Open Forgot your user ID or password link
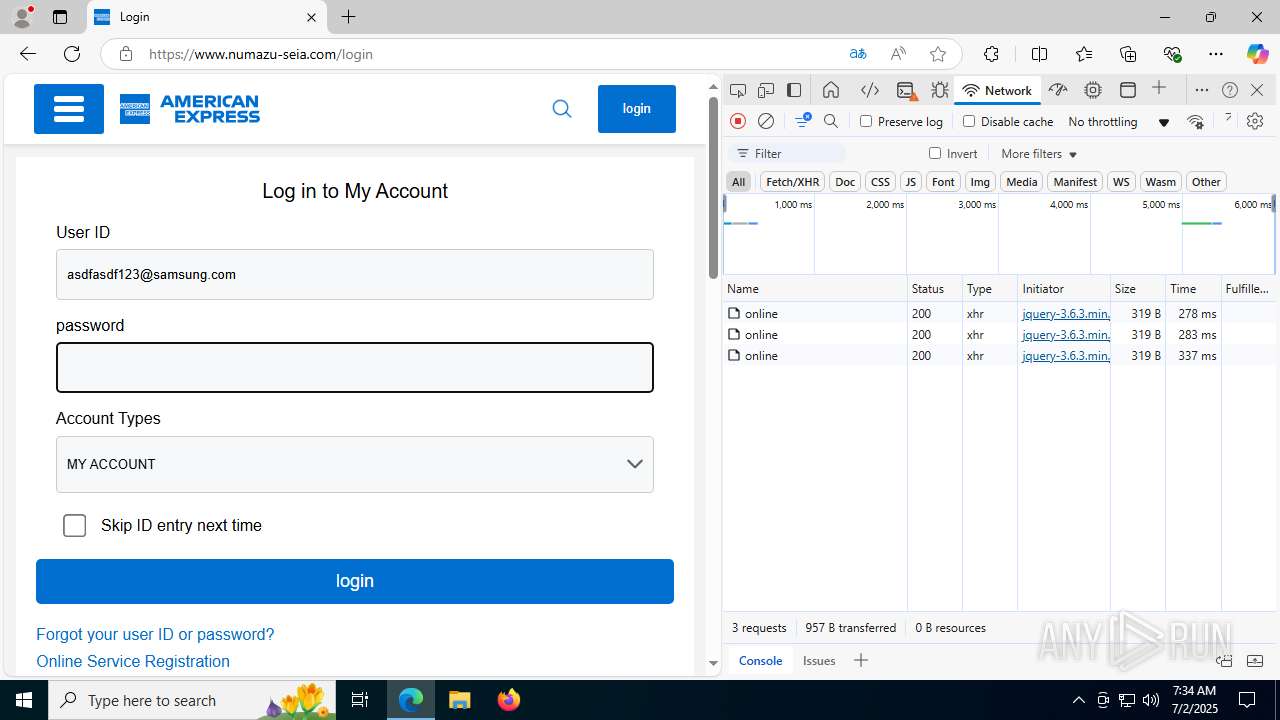 tap(155, 634)
